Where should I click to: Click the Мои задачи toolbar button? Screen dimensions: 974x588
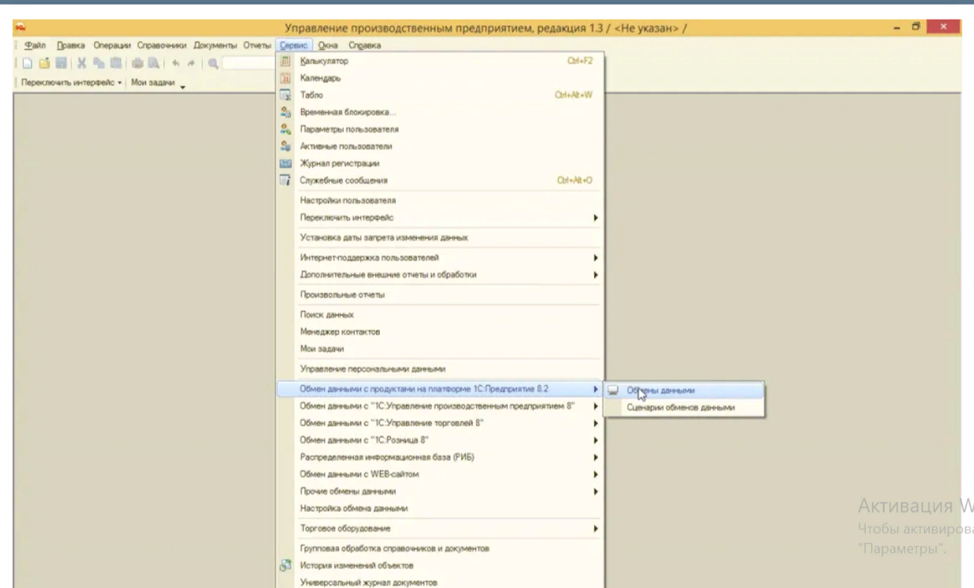pyautogui.click(x=153, y=83)
